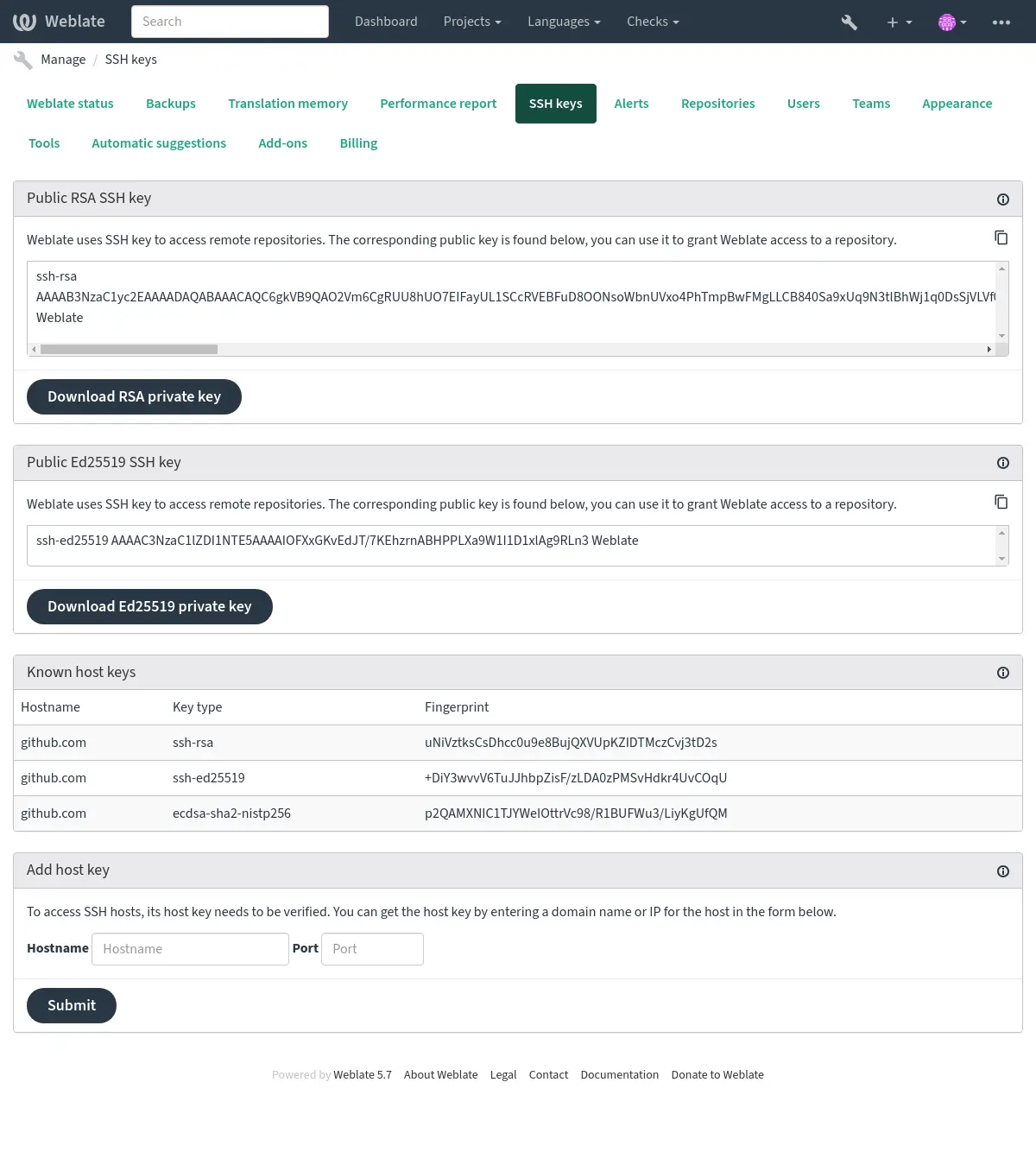This screenshot has height=1171, width=1036.
Task: Expand the Languages dropdown
Action: point(564,22)
